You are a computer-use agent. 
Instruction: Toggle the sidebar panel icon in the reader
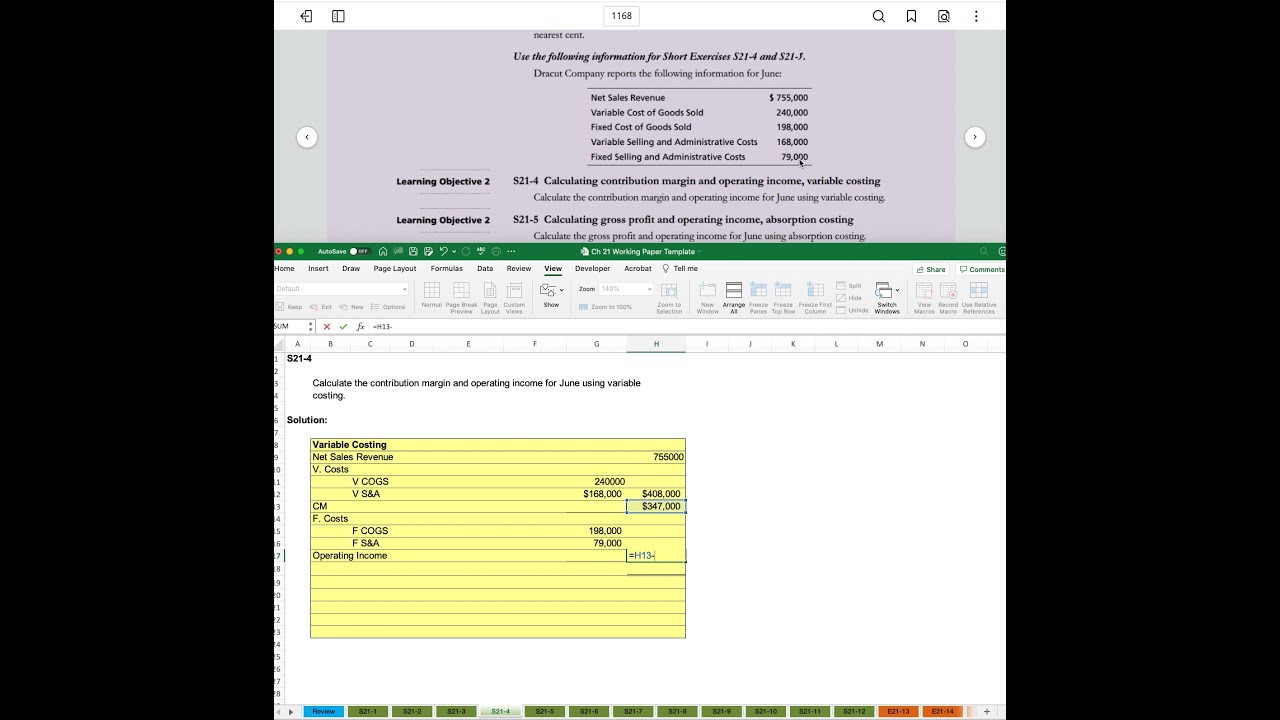[338, 16]
